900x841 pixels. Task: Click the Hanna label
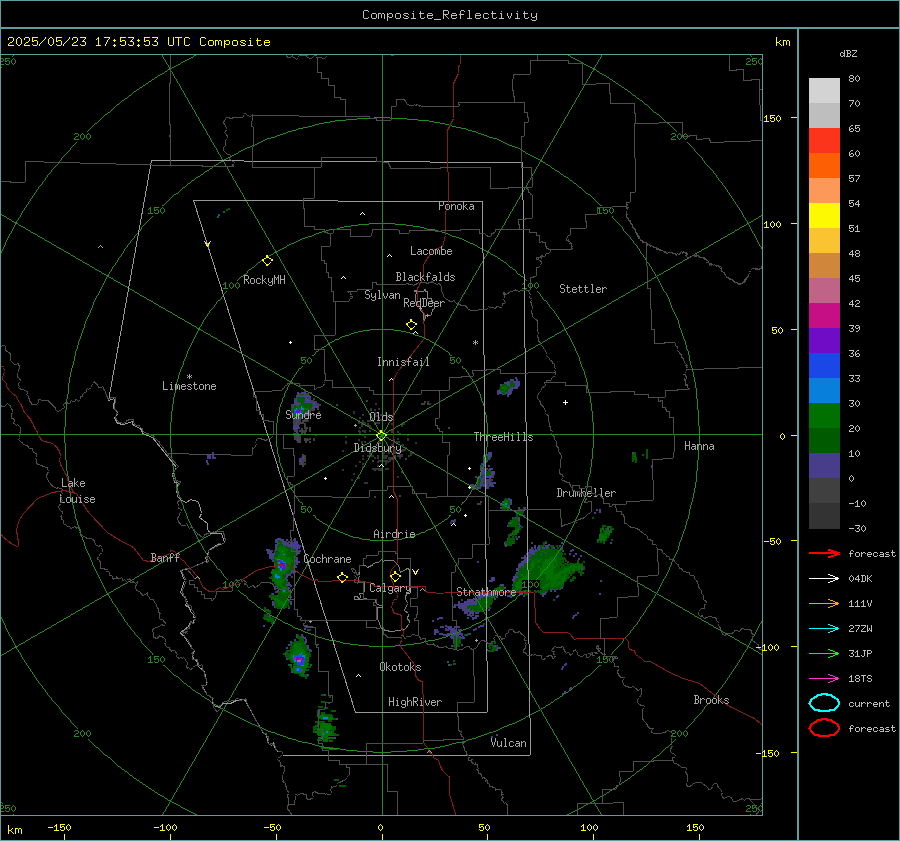[699, 446]
